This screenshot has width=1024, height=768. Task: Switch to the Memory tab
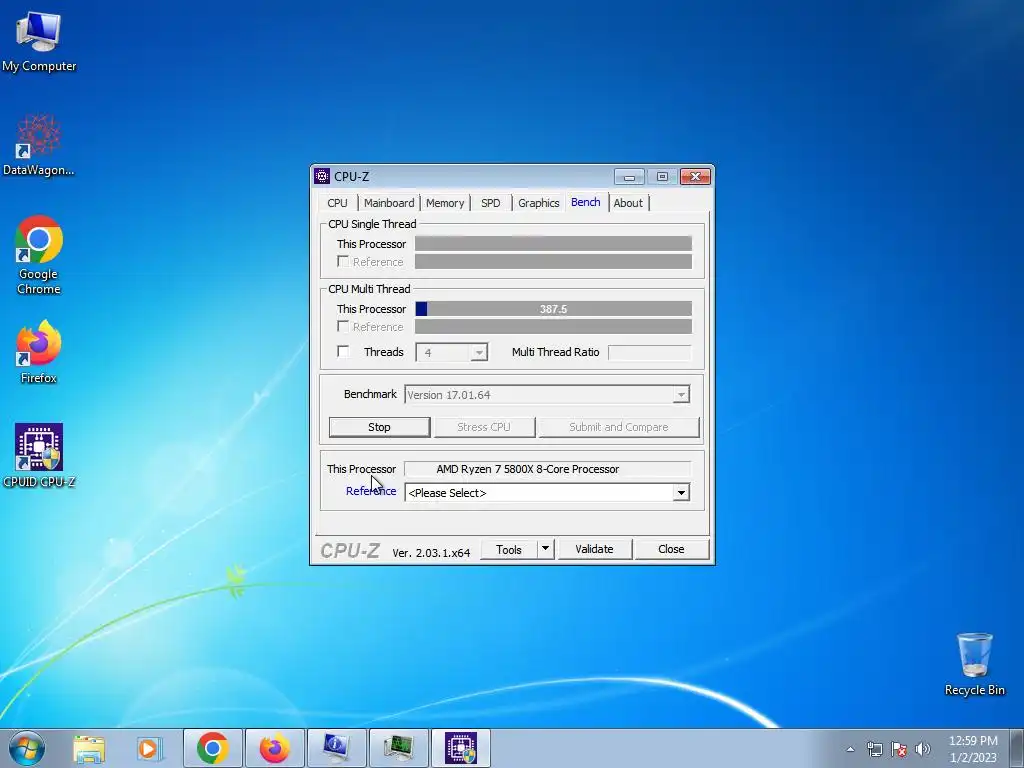tap(445, 203)
